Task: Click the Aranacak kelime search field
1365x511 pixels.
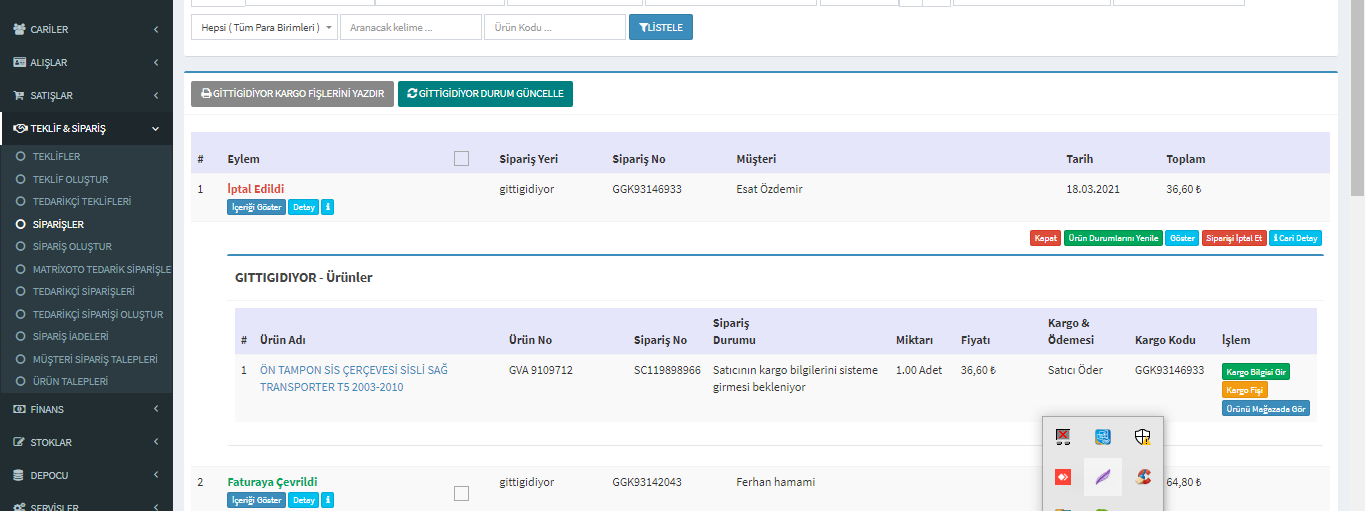Action: [410, 27]
